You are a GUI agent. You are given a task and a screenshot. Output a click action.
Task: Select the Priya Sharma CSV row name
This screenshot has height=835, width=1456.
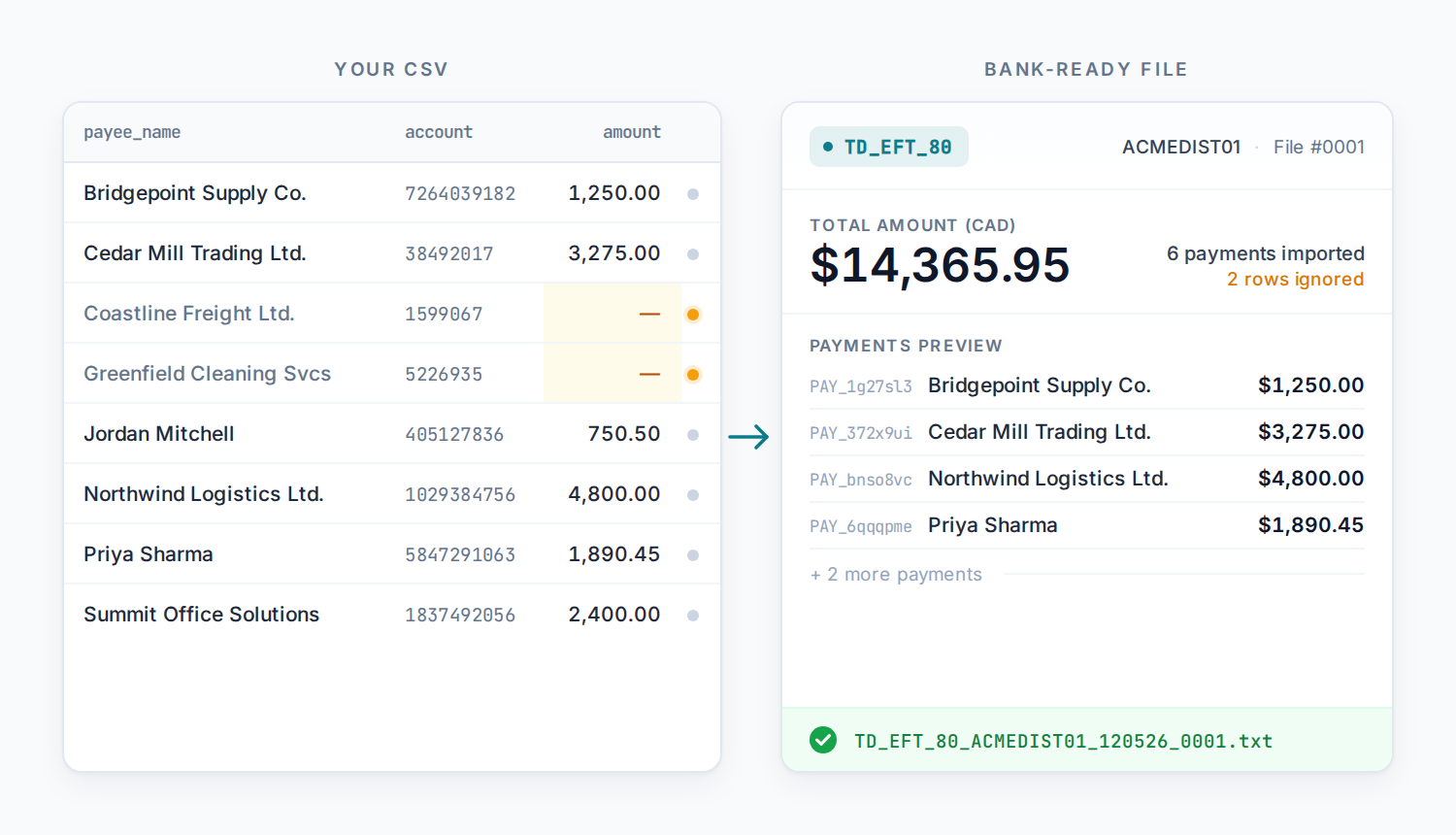tap(149, 554)
